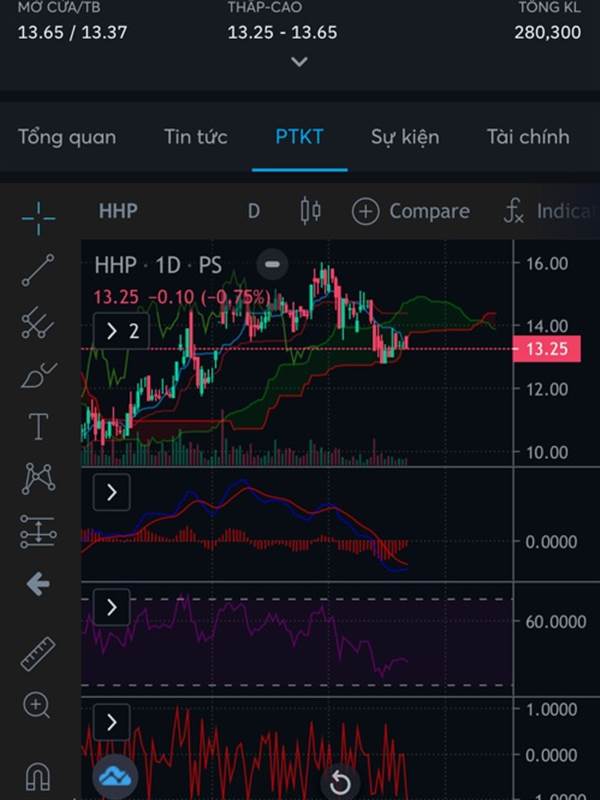
Task: Expand the 2 indicators legend
Action: pos(121,331)
